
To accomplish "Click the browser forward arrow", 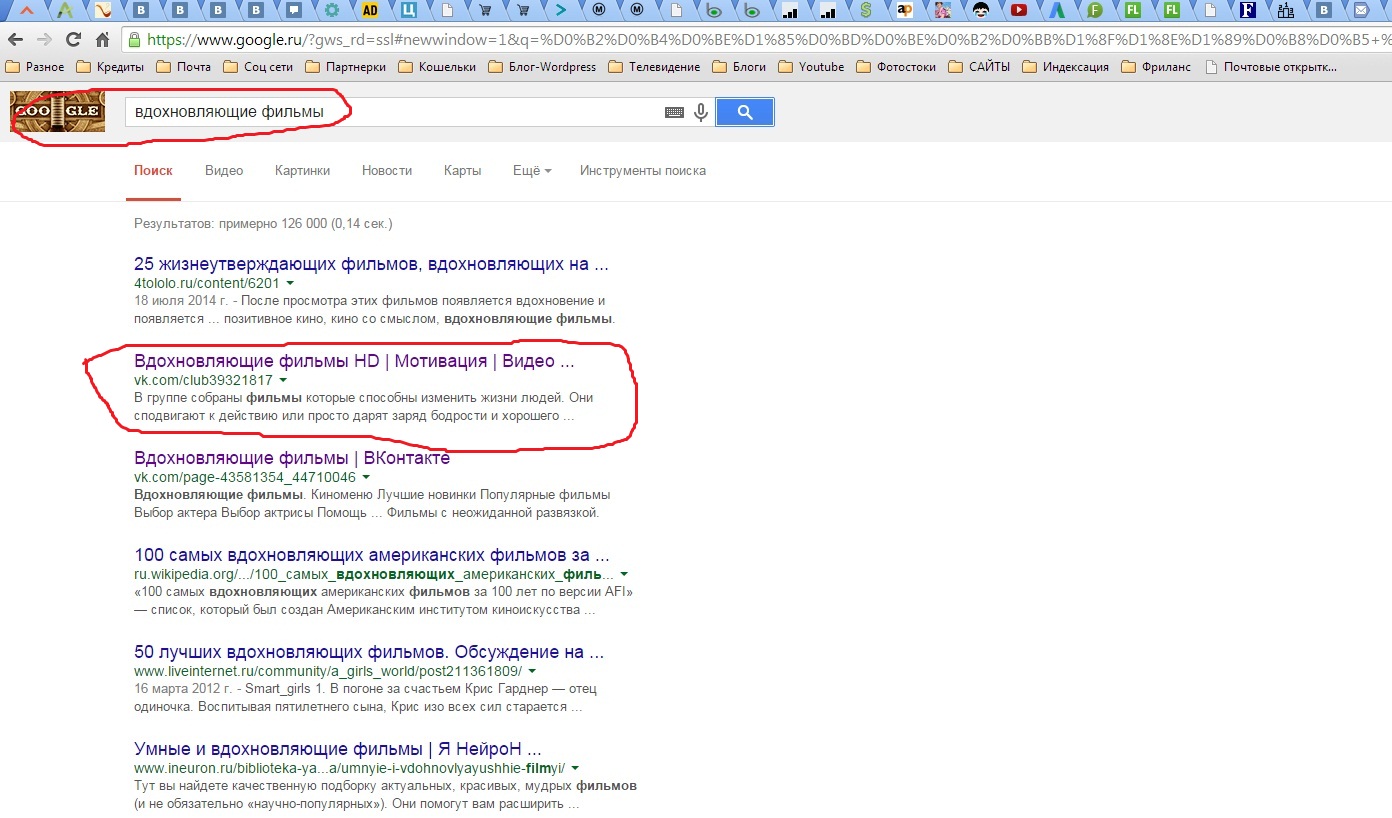I will click(x=44, y=40).
